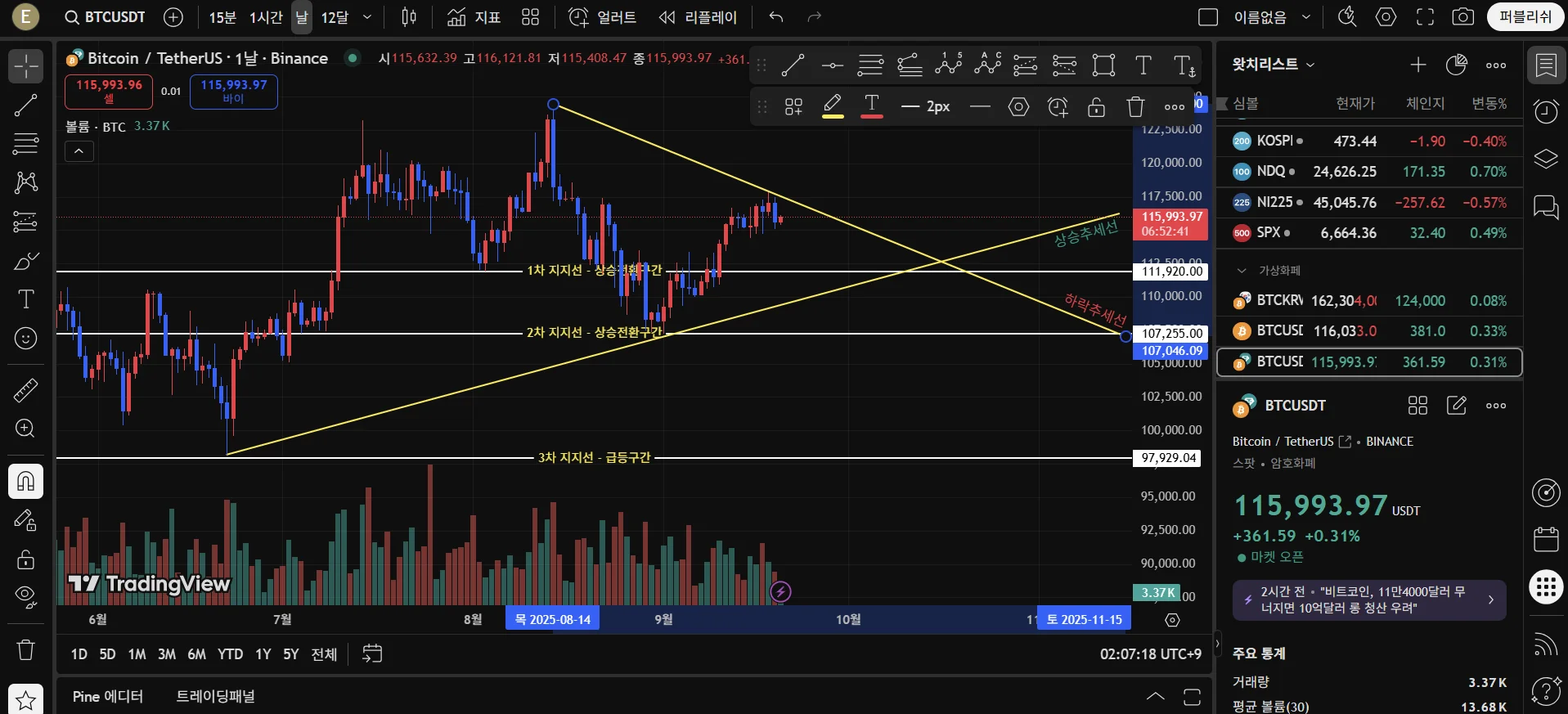Screen dimensions: 1568x714
Task: Open the emoji icons tool
Action: [25, 338]
